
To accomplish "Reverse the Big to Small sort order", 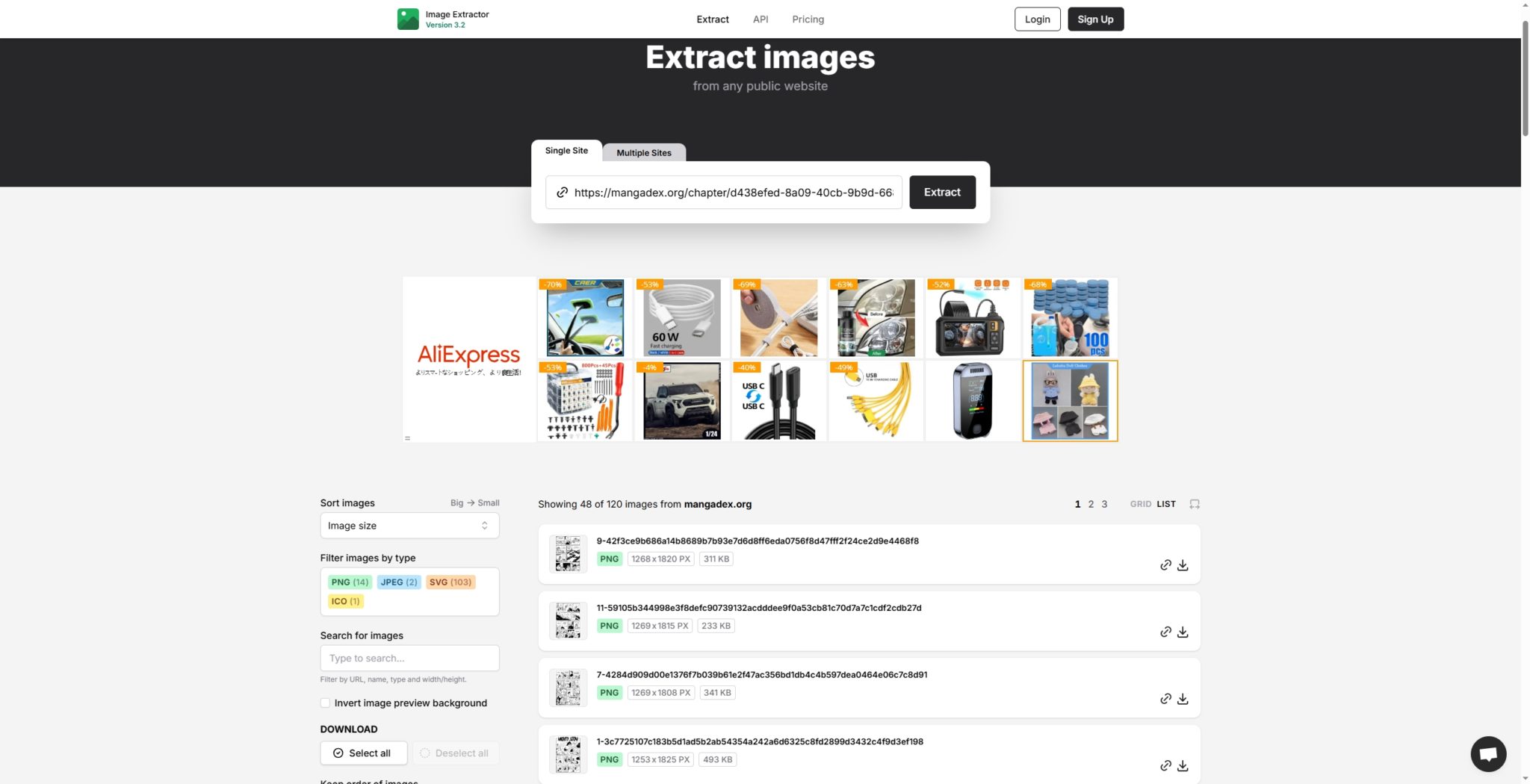I will [474, 503].
